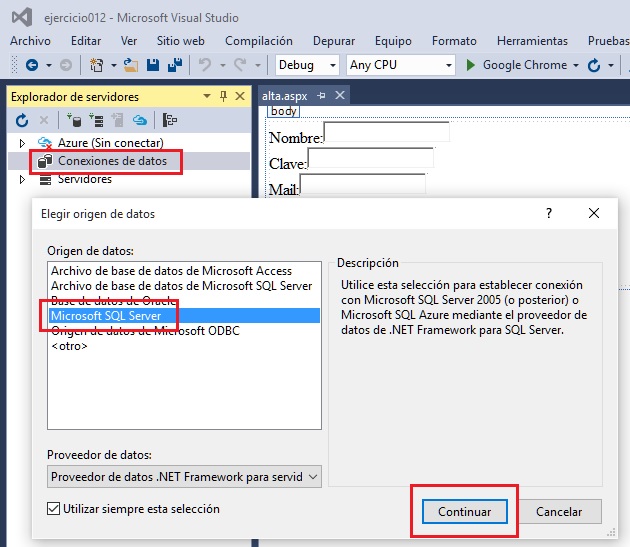The image size is (630, 547).
Task: Open the Proveedor de datos combo box
Action: tap(184, 477)
